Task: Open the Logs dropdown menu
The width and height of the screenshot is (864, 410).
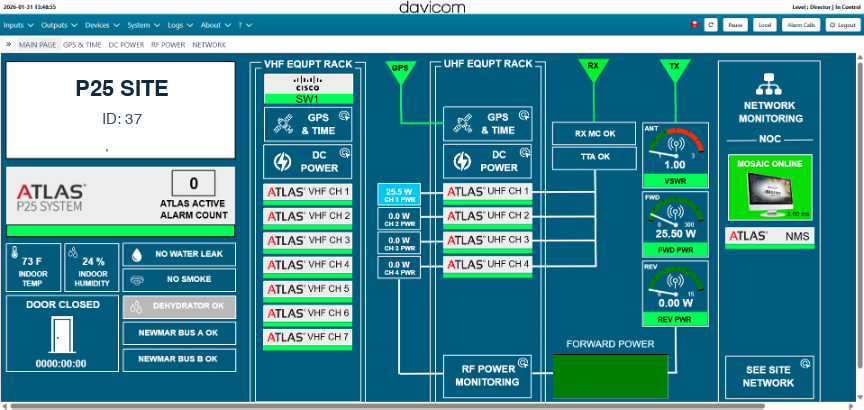Action: [181, 25]
